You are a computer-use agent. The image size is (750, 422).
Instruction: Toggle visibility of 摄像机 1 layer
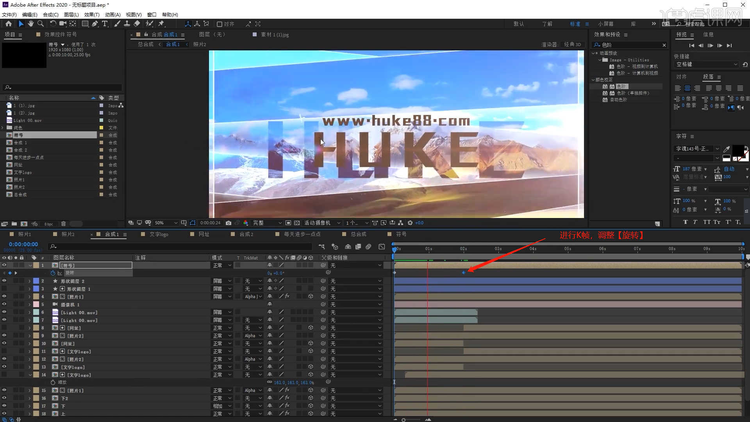pos(4,304)
